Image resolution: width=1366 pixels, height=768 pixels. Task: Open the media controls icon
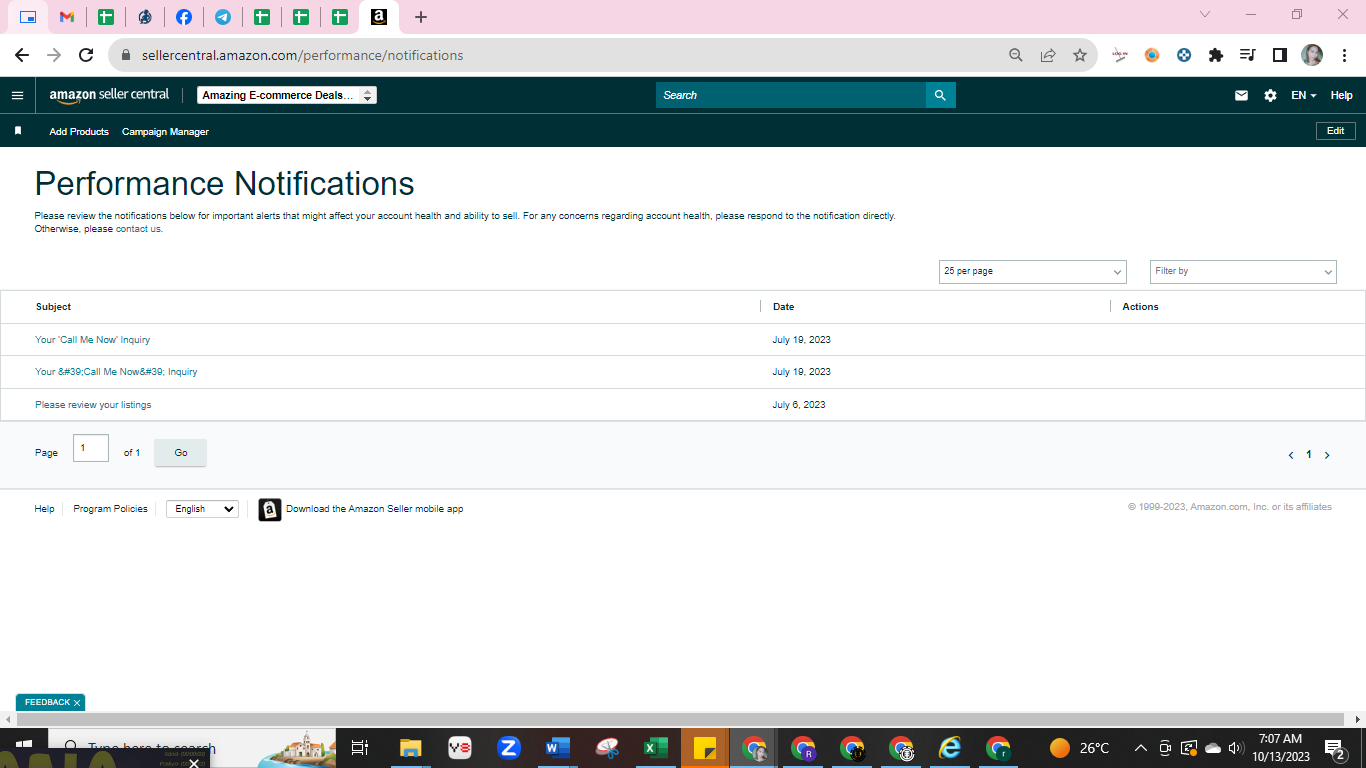coord(1247,55)
